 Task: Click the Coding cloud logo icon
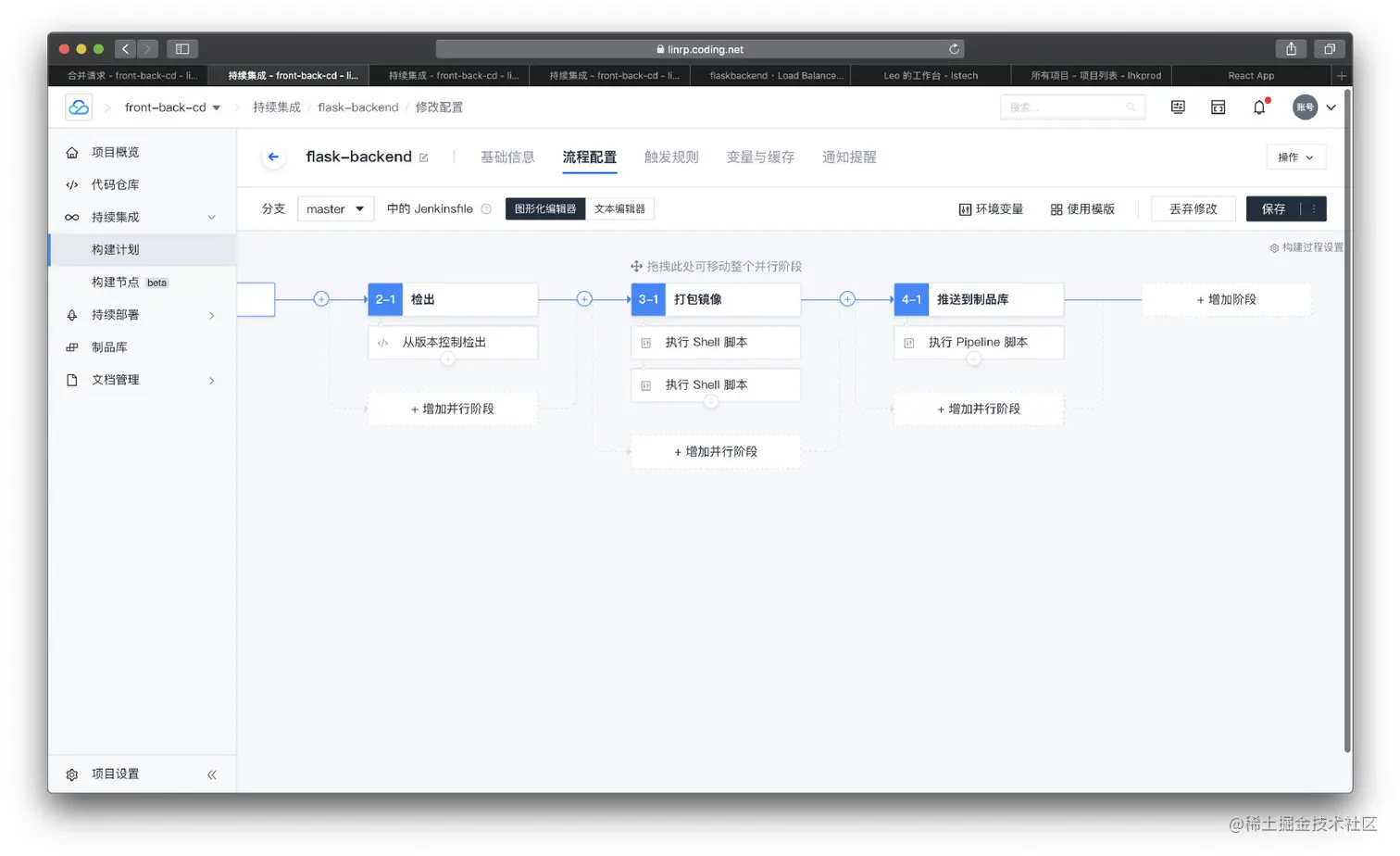tap(79, 107)
